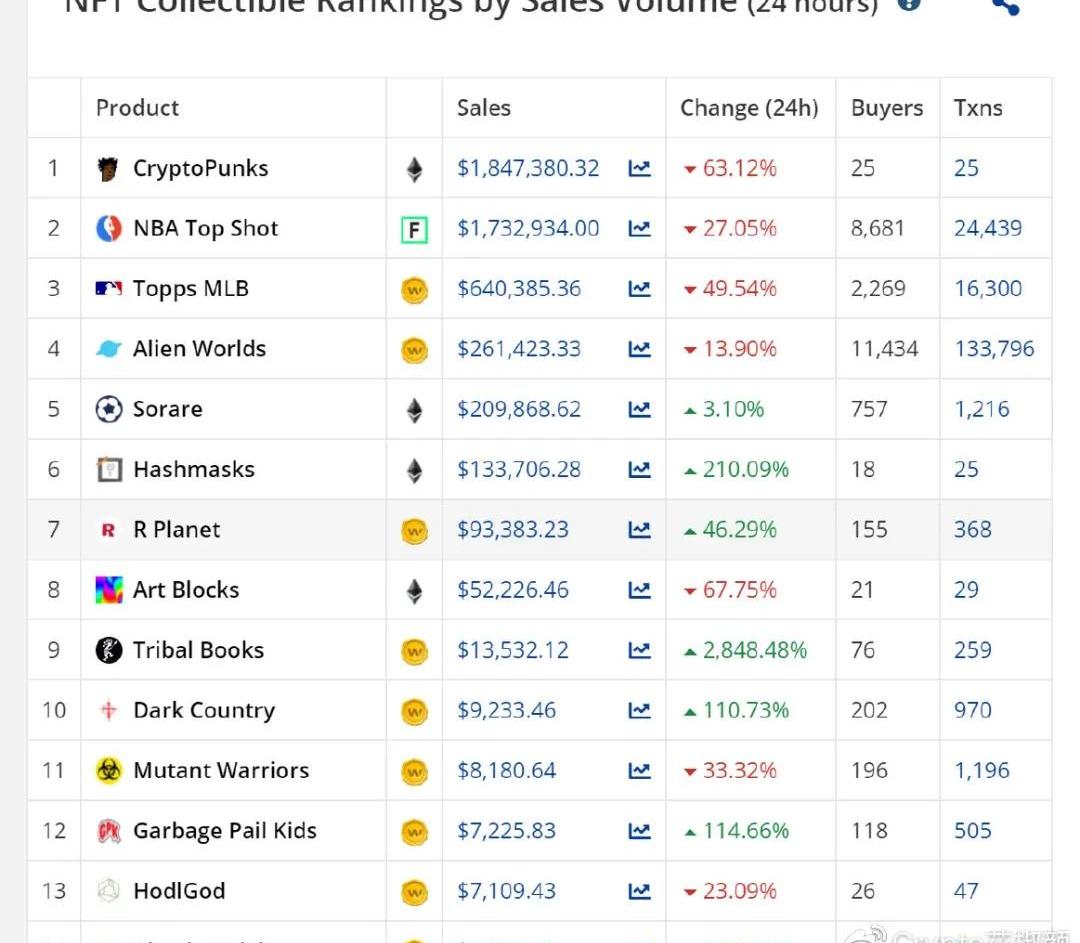Click the Ethereum icon in the Sorare row
Viewport: 1080px width, 943px height.
414,410
